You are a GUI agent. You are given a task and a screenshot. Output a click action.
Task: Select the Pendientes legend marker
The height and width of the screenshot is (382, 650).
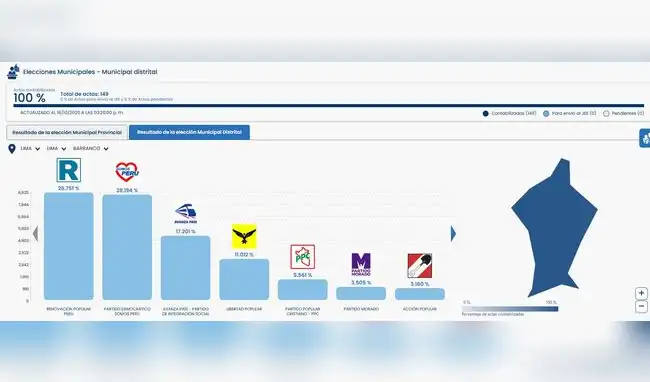point(606,114)
